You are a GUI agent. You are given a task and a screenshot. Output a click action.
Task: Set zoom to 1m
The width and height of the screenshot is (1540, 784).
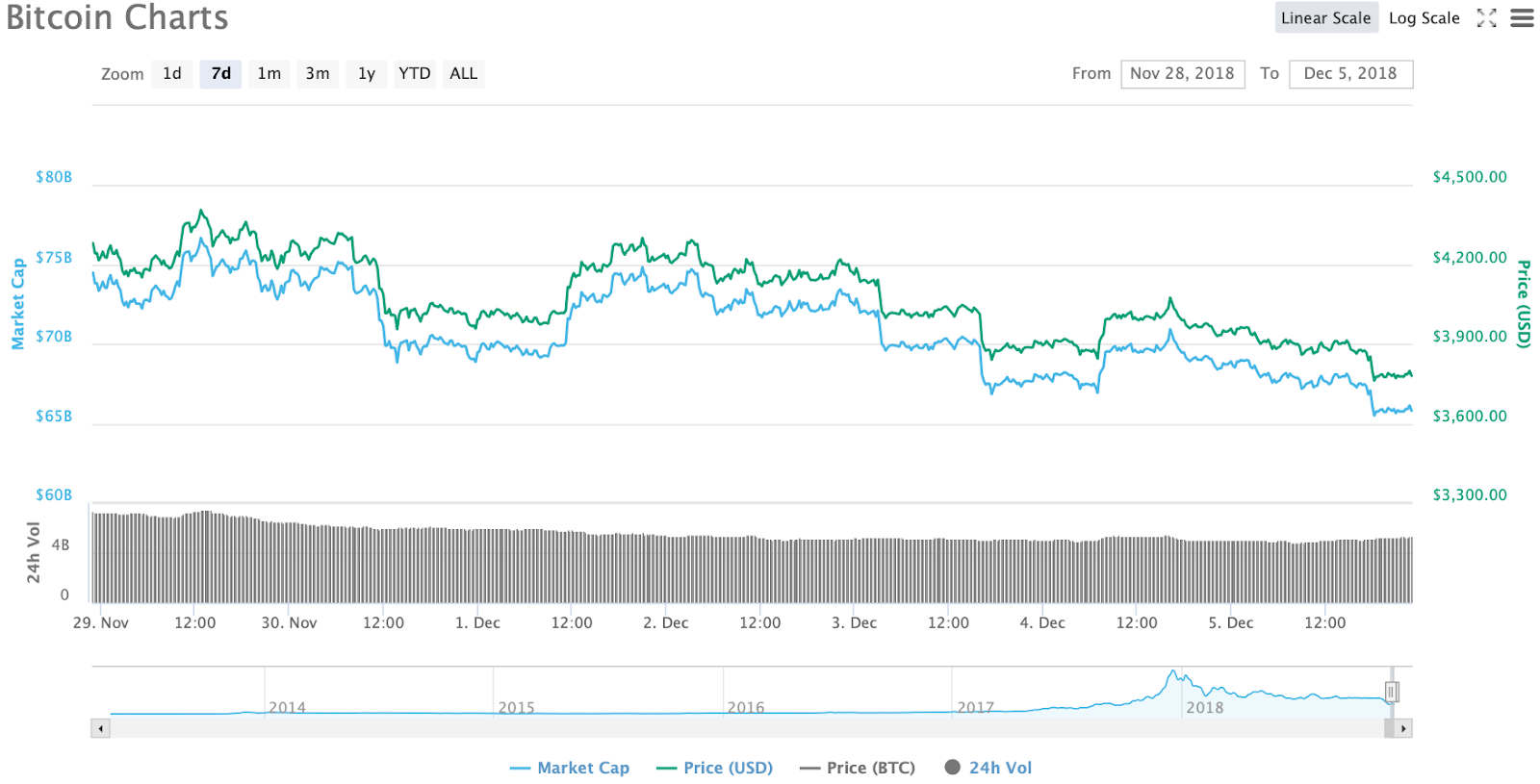pos(269,74)
